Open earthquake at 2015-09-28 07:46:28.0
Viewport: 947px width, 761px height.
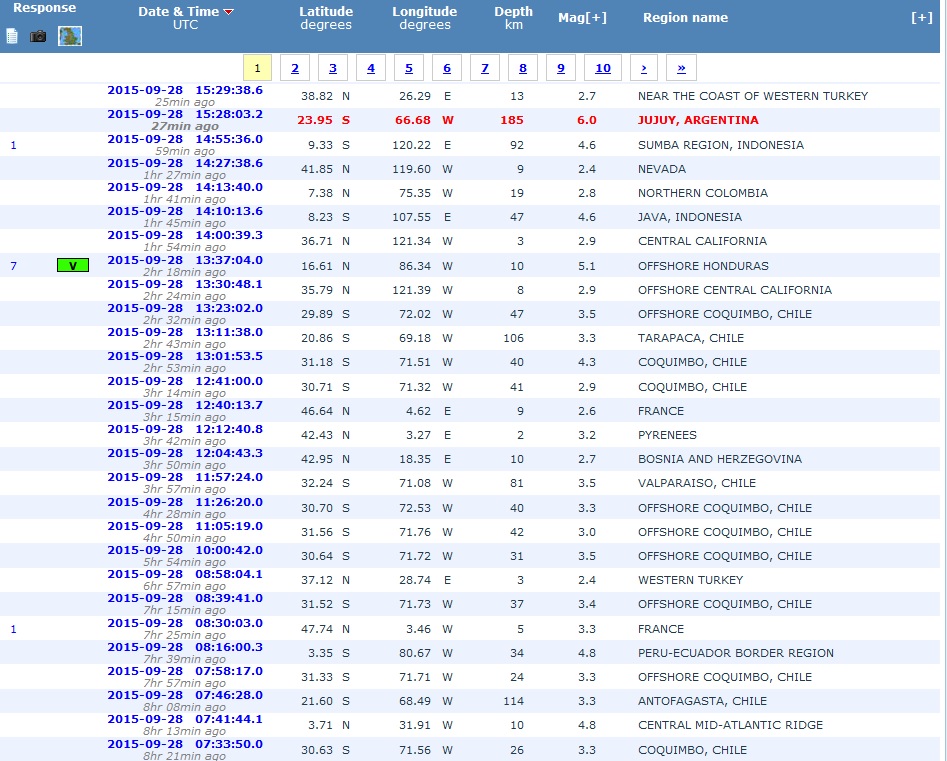pyautogui.click(x=185, y=695)
